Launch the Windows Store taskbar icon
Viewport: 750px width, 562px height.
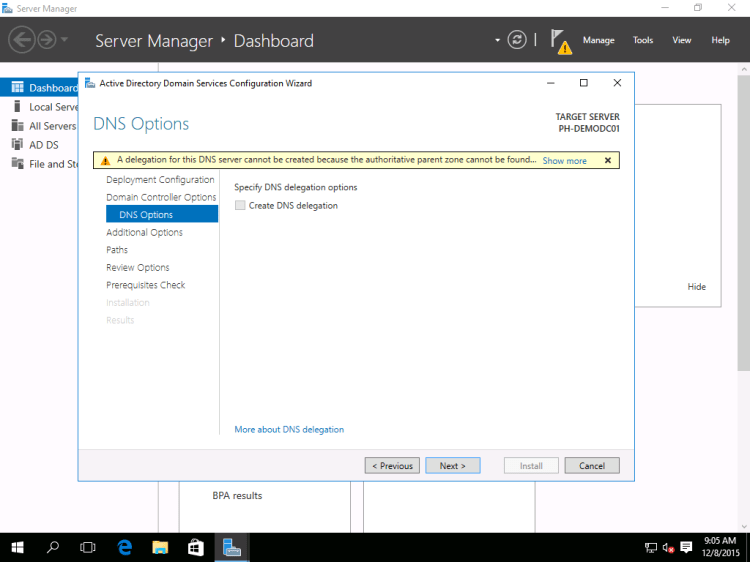(195, 547)
